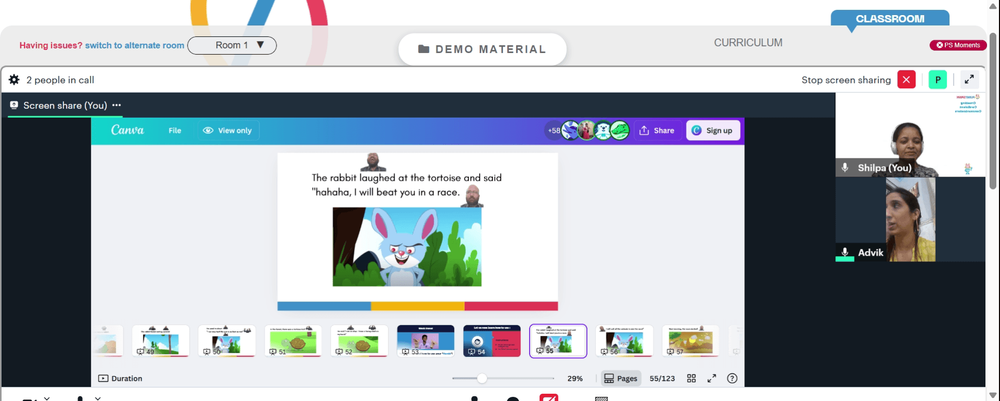Toggle the Pages view button
1000x401 pixels.
[621, 379]
